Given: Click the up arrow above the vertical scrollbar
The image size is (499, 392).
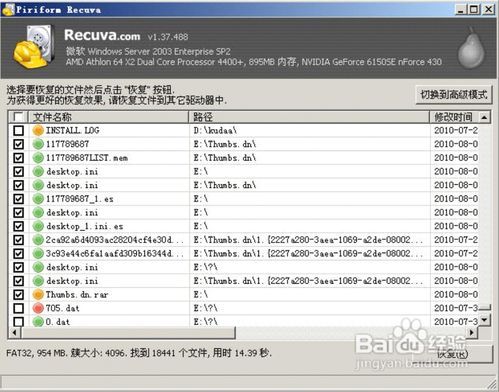Looking at the screenshot, I should (x=484, y=117).
